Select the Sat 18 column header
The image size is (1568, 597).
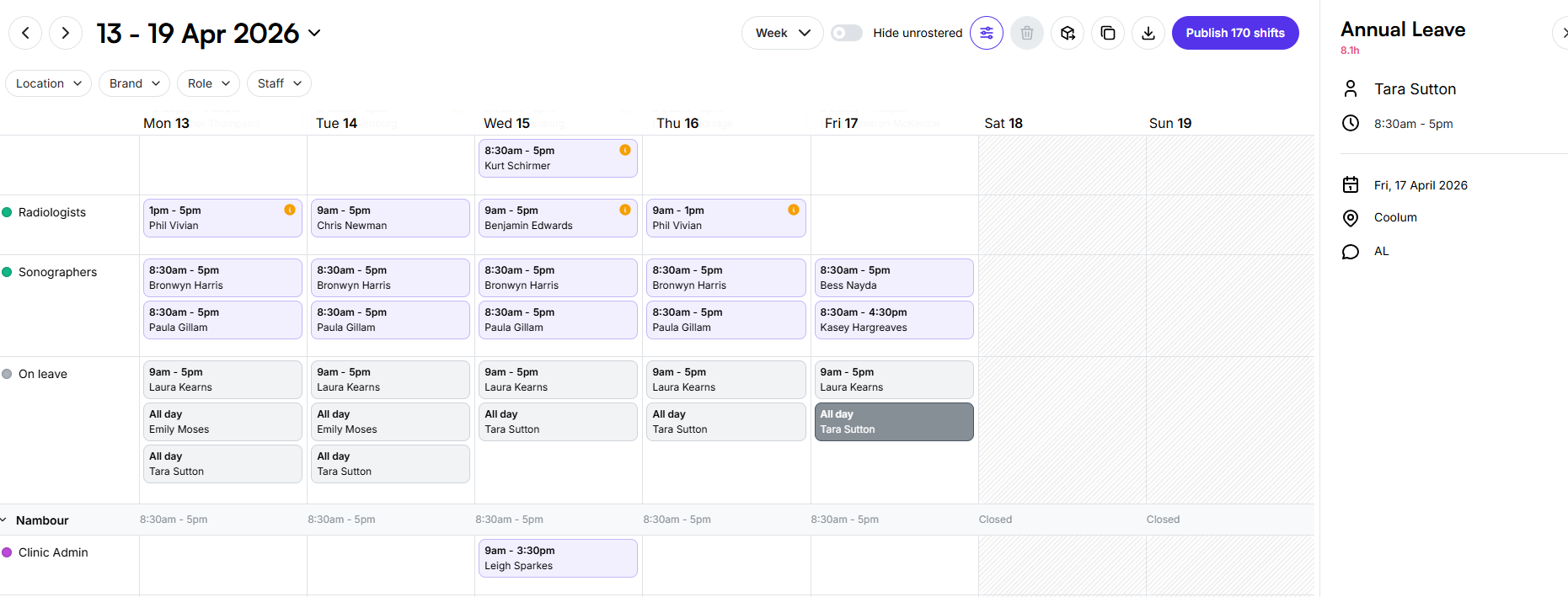coord(1003,123)
